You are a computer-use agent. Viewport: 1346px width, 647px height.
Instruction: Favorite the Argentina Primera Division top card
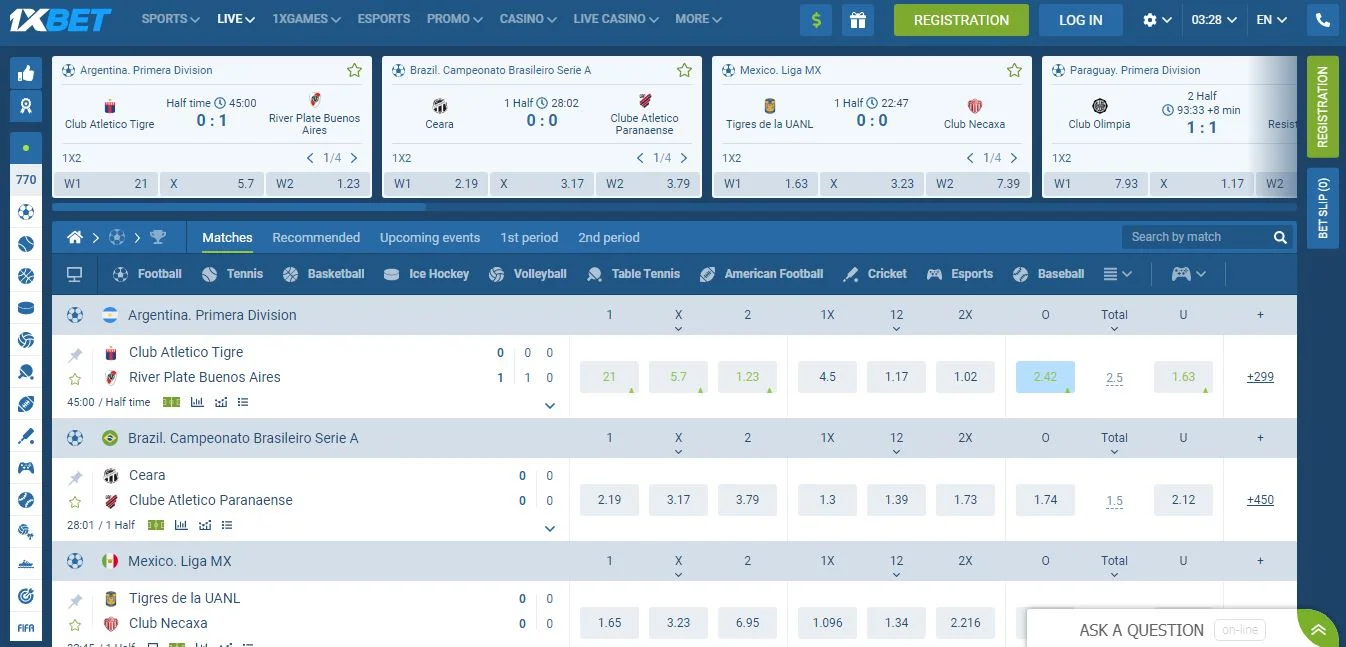[354, 70]
